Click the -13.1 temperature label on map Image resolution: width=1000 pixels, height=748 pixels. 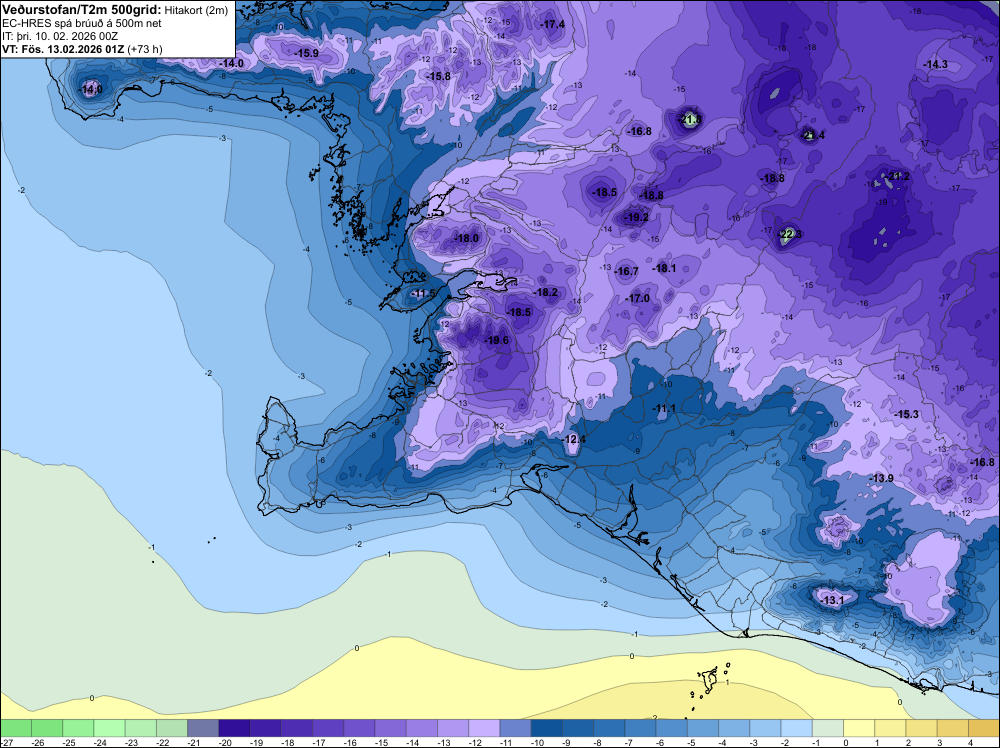(x=832, y=601)
